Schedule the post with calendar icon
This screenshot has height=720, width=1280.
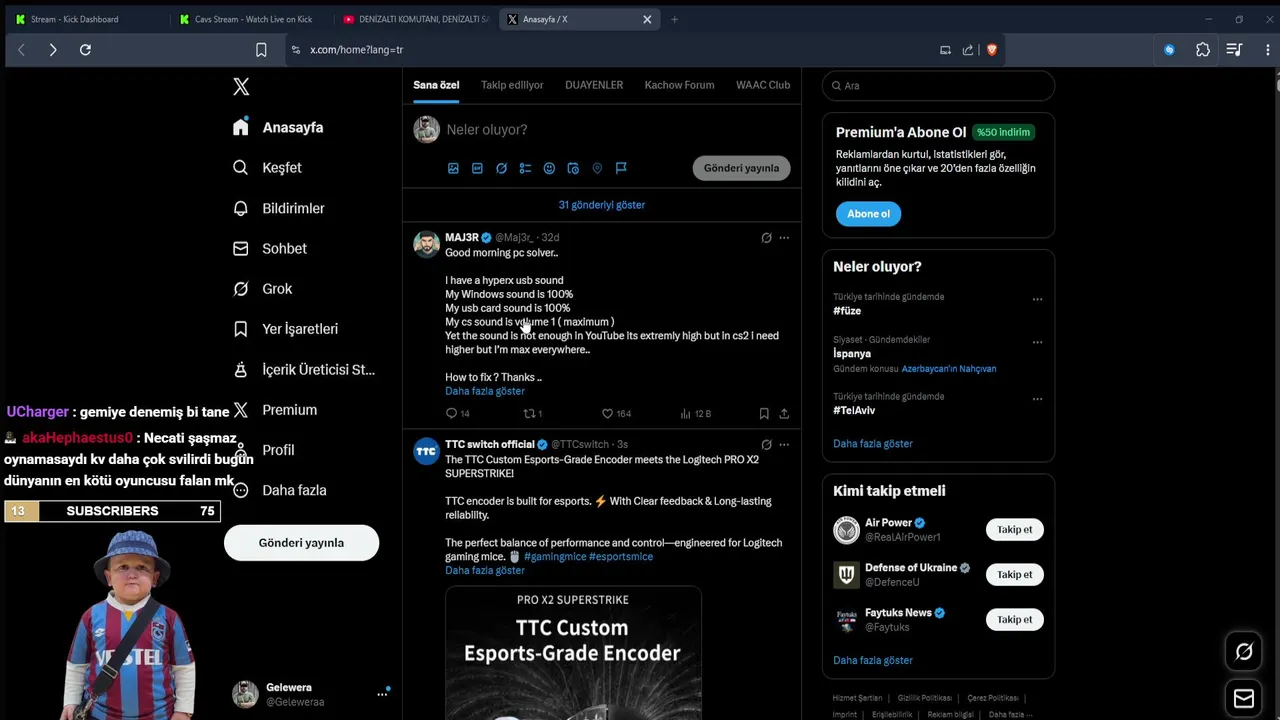(573, 168)
